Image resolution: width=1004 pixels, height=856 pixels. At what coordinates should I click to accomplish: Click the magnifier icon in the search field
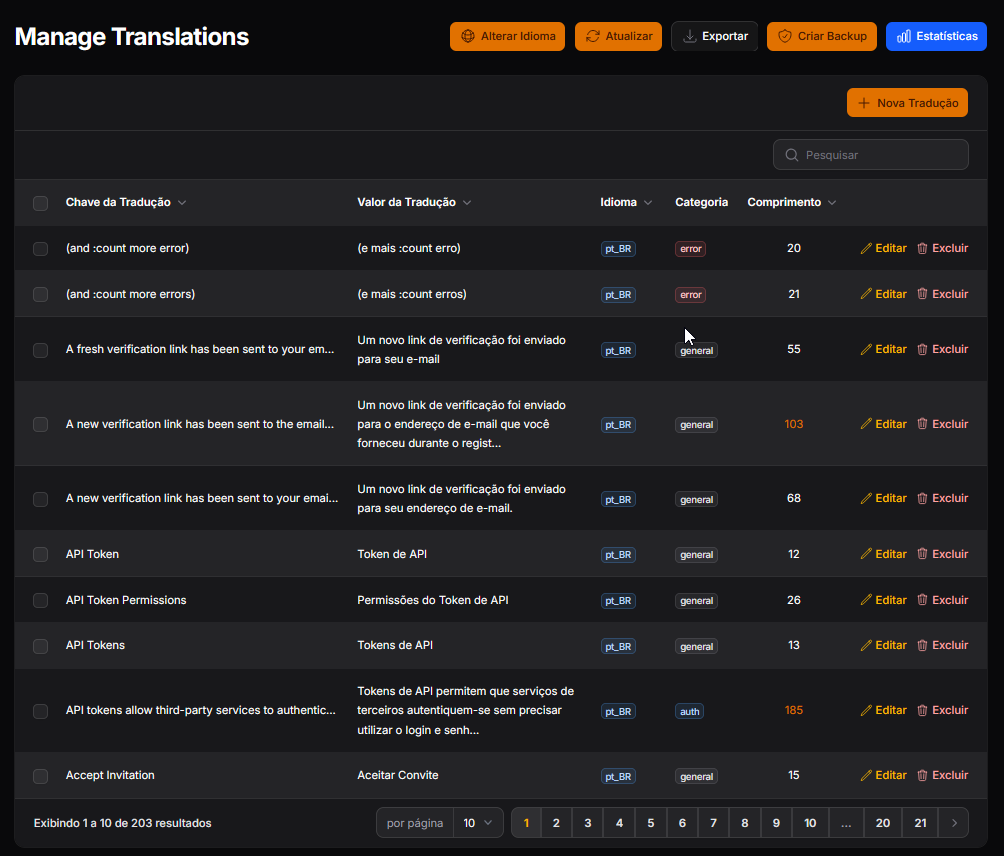(791, 154)
